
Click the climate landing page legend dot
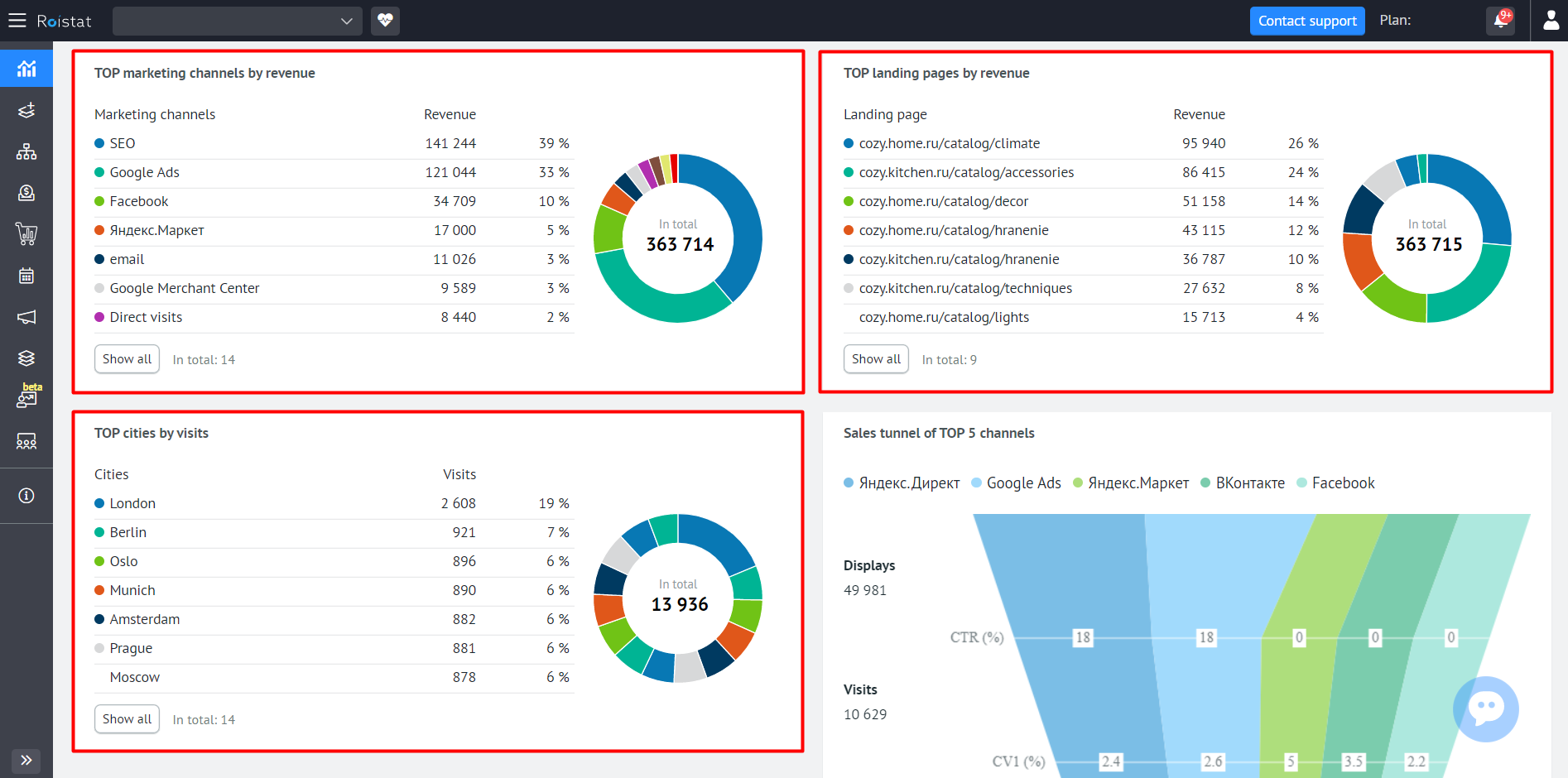click(849, 143)
